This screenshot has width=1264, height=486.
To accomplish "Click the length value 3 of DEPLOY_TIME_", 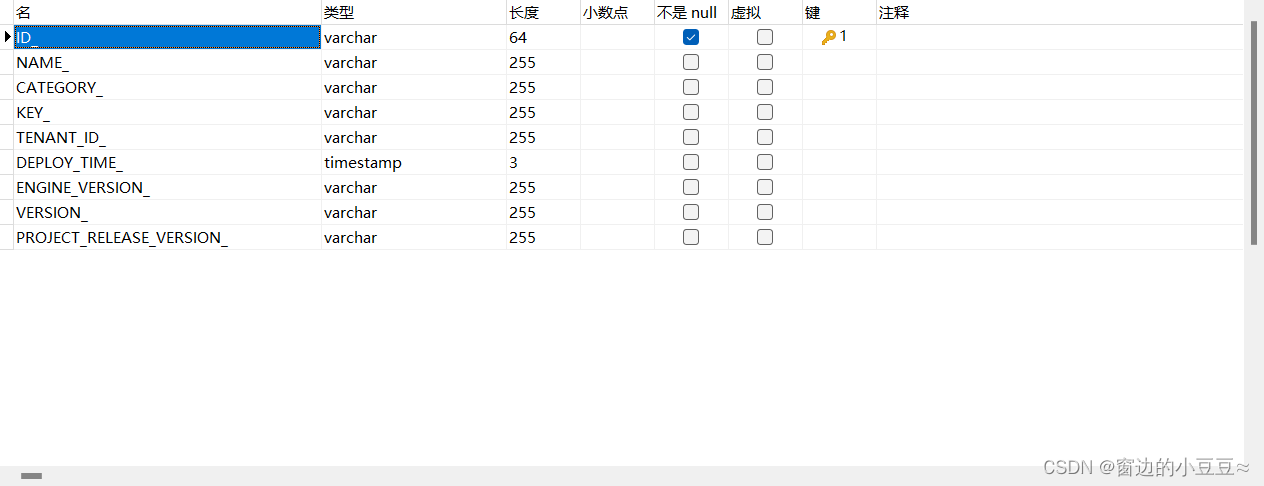I will [543, 162].
